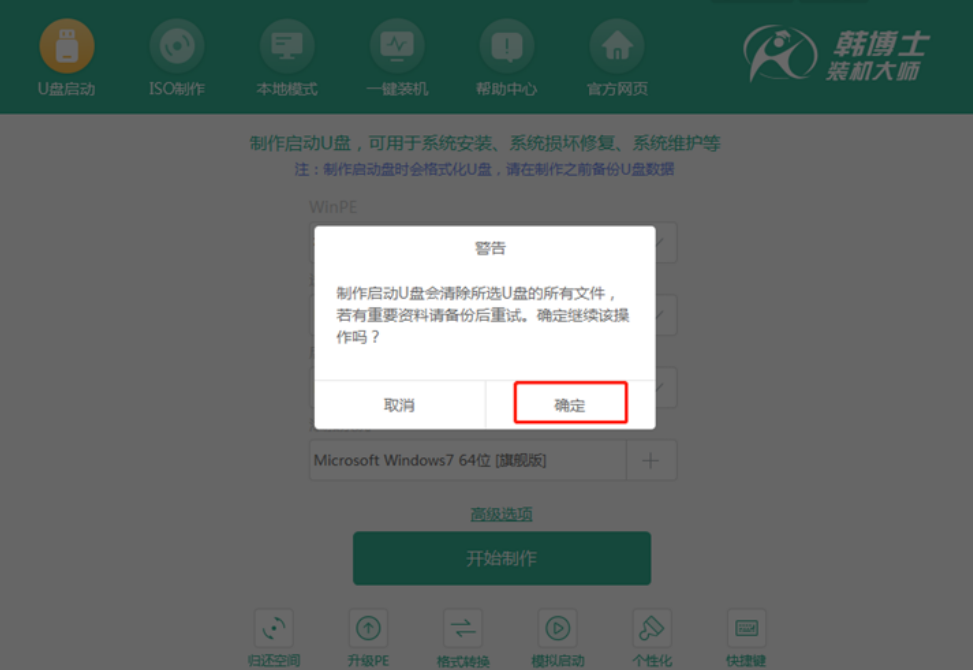
Task: Open 一键装机 icon
Action: [397, 47]
